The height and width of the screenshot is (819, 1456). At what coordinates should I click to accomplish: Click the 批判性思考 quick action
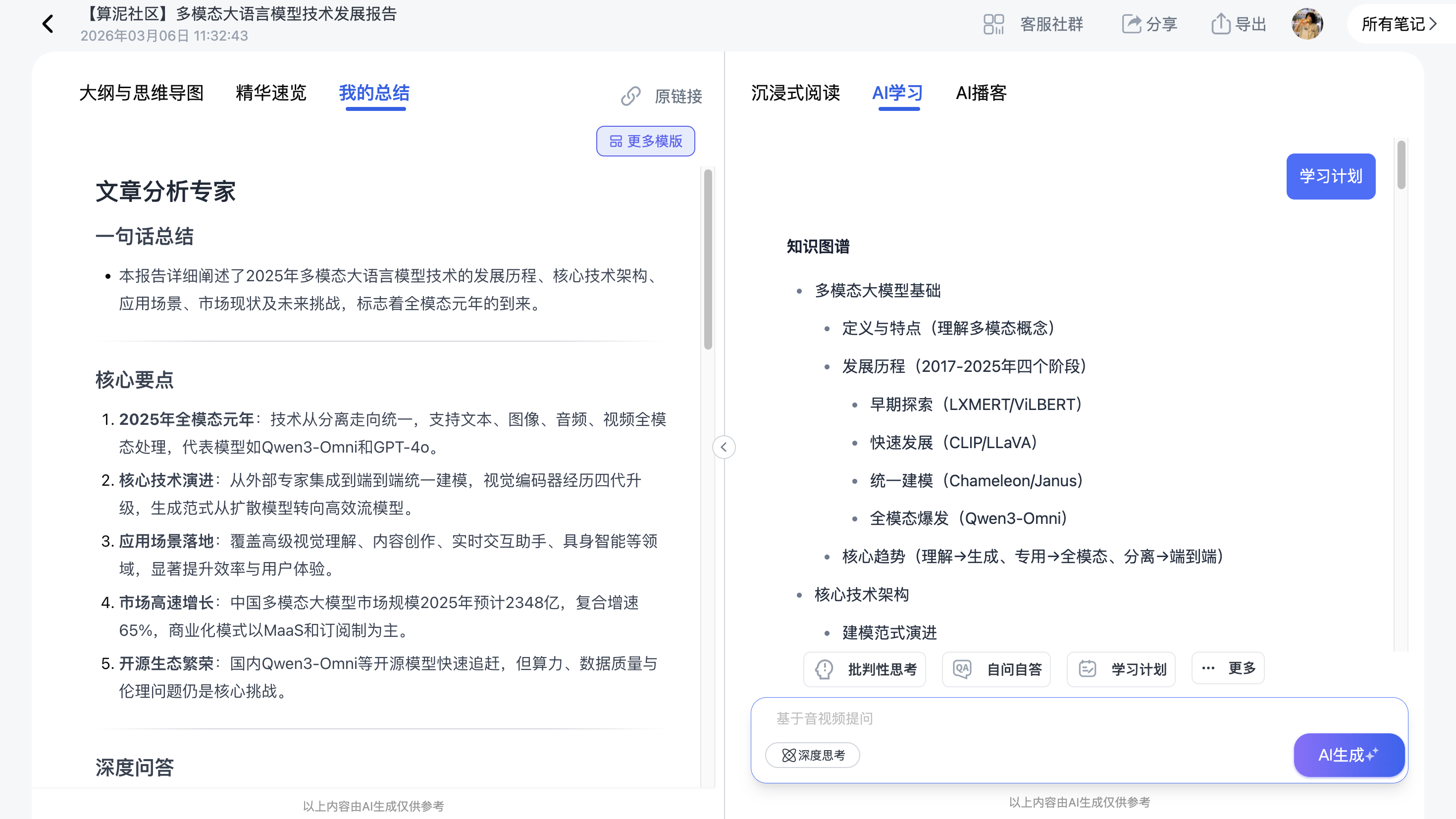pos(864,669)
